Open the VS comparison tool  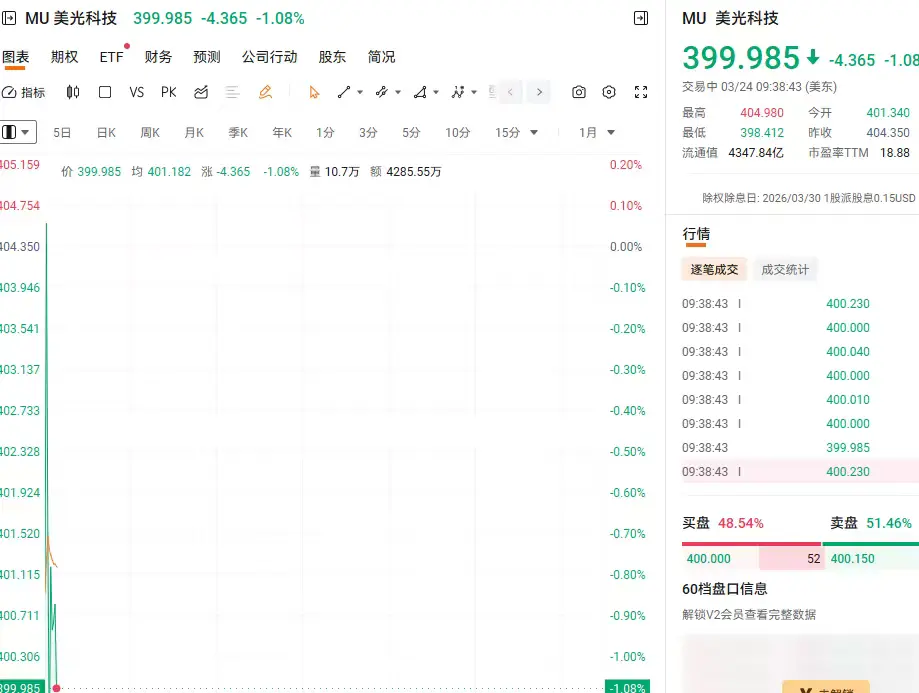click(x=137, y=92)
